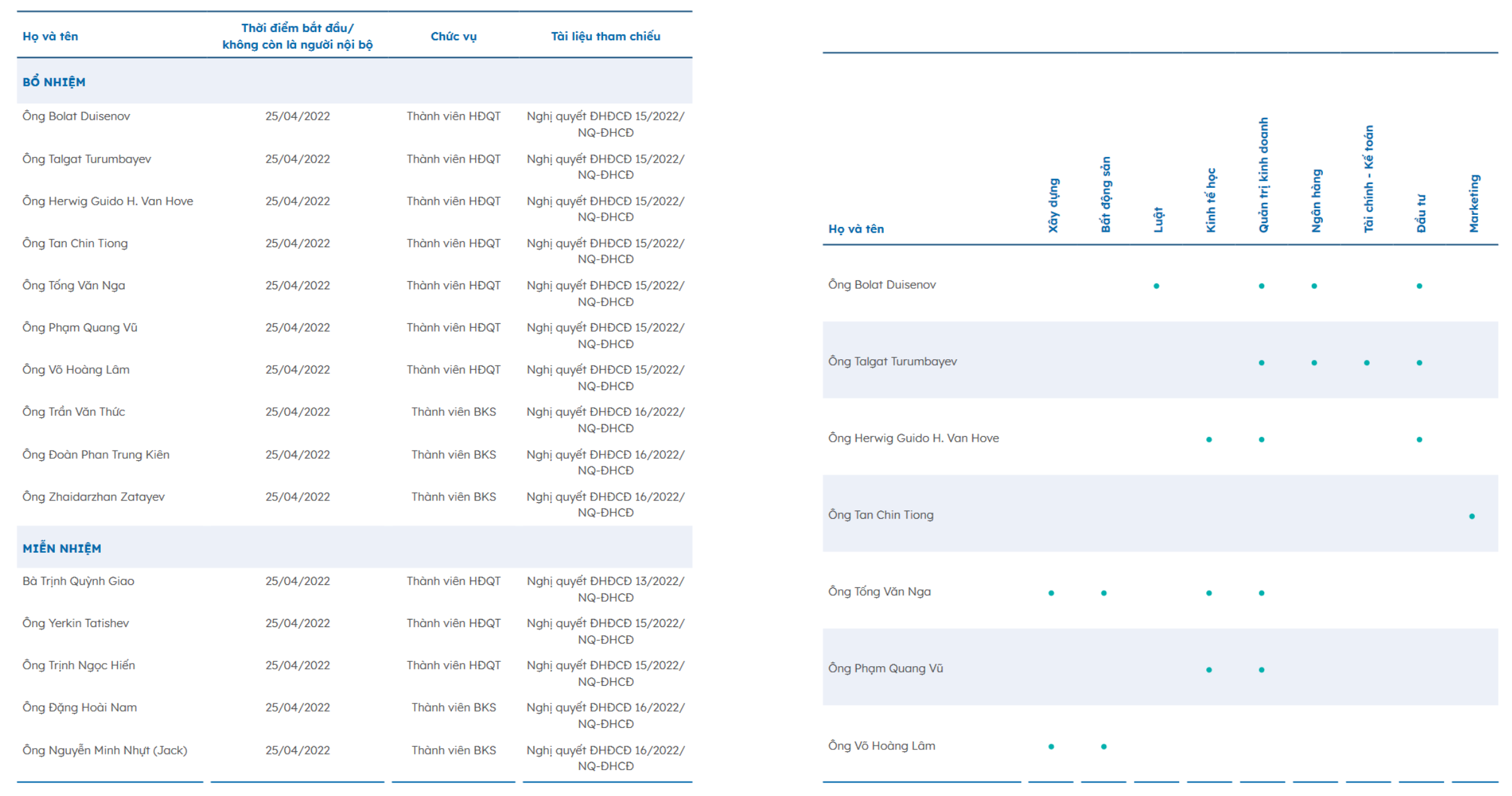Click 'Ông Bolat Duisenov' in the skills matrix
This screenshot has height=796, width=1512.
click(x=882, y=285)
